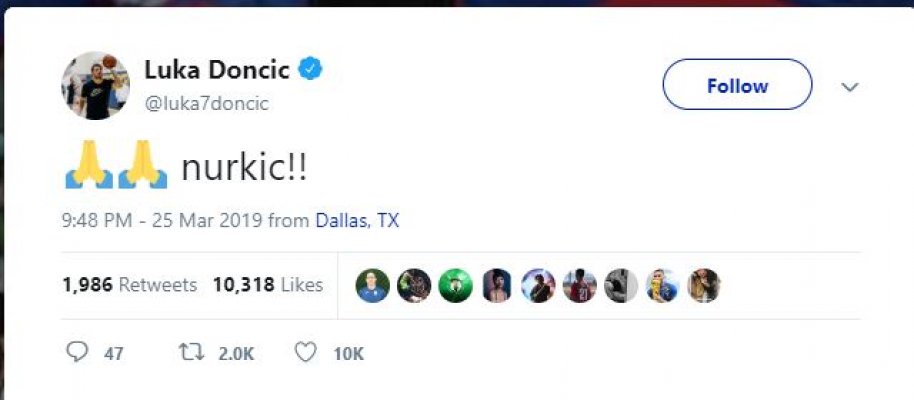This screenshot has width=914, height=400.
Task: Click the Luka Doncic display name
Action: click(x=217, y=70)
